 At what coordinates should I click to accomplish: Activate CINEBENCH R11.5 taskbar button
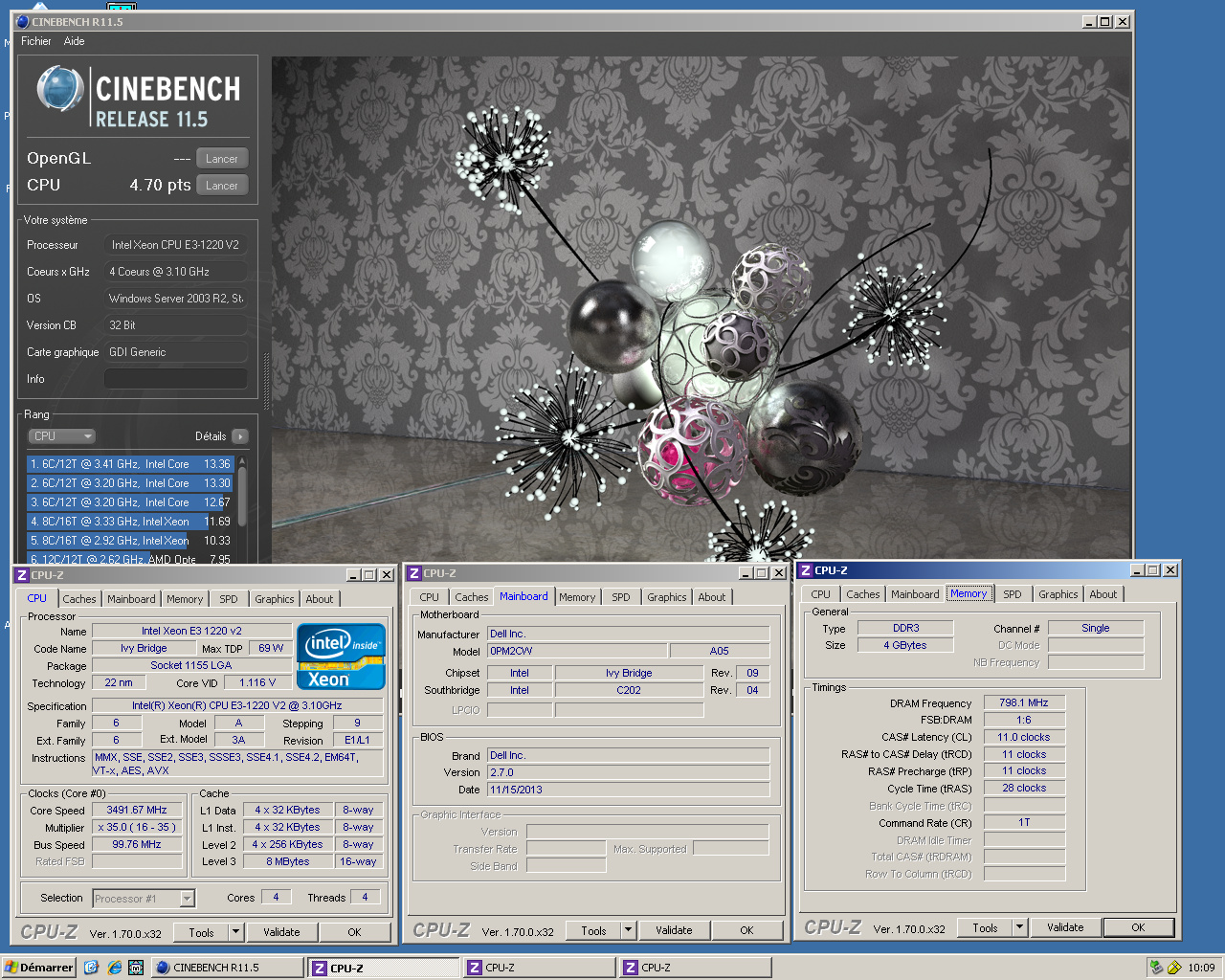[x=228, y=968]
